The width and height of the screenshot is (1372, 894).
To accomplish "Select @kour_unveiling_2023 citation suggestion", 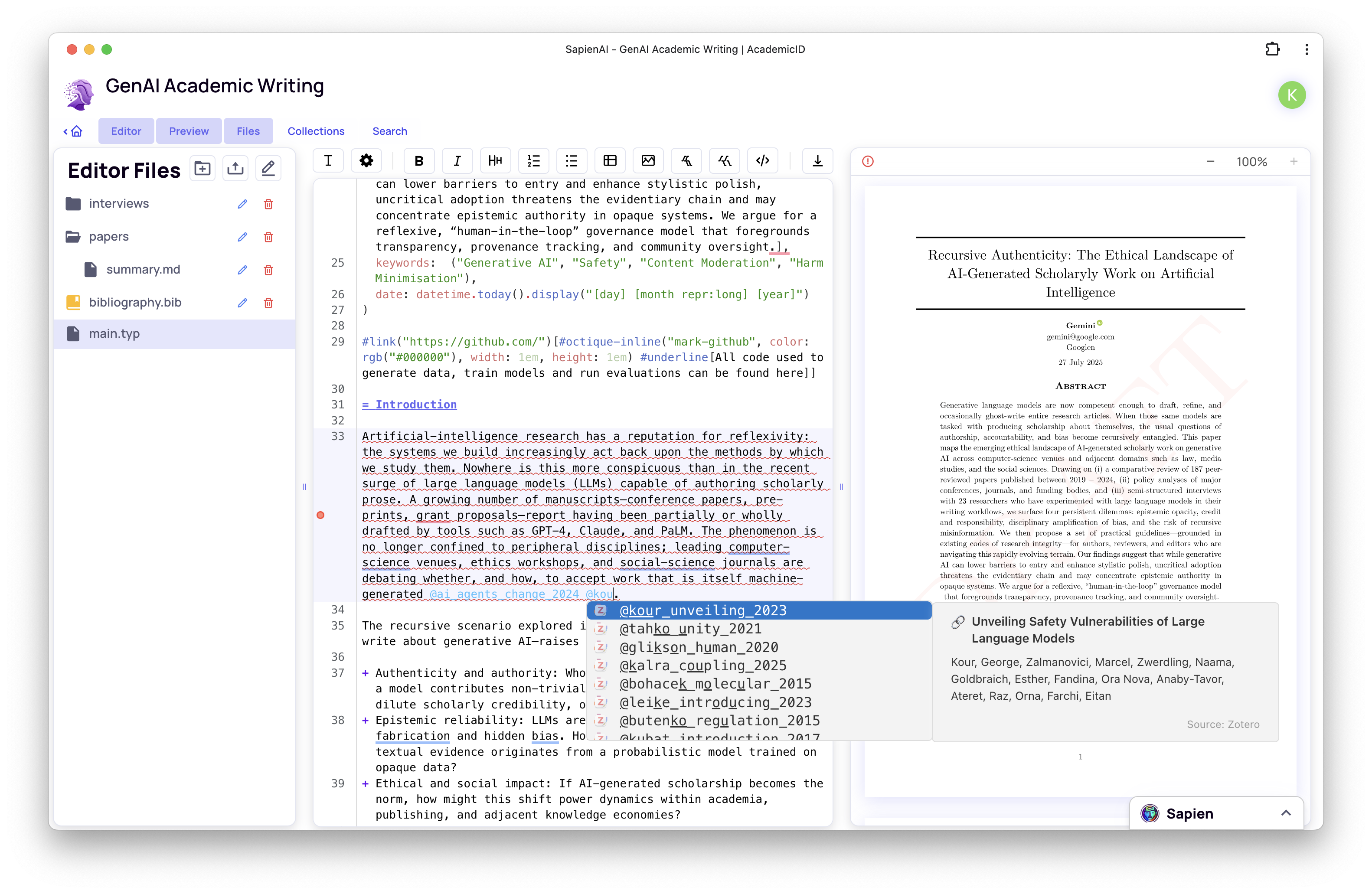I will click(759, 610).
